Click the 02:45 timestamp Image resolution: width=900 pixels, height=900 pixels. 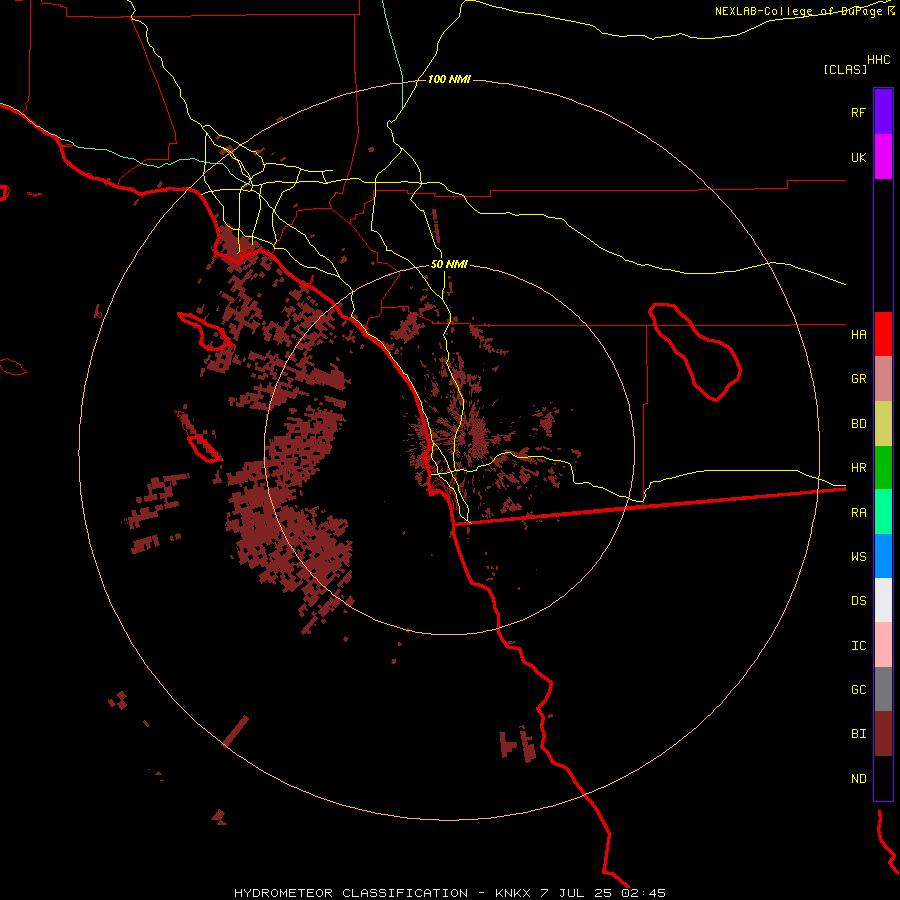[643, 893]
